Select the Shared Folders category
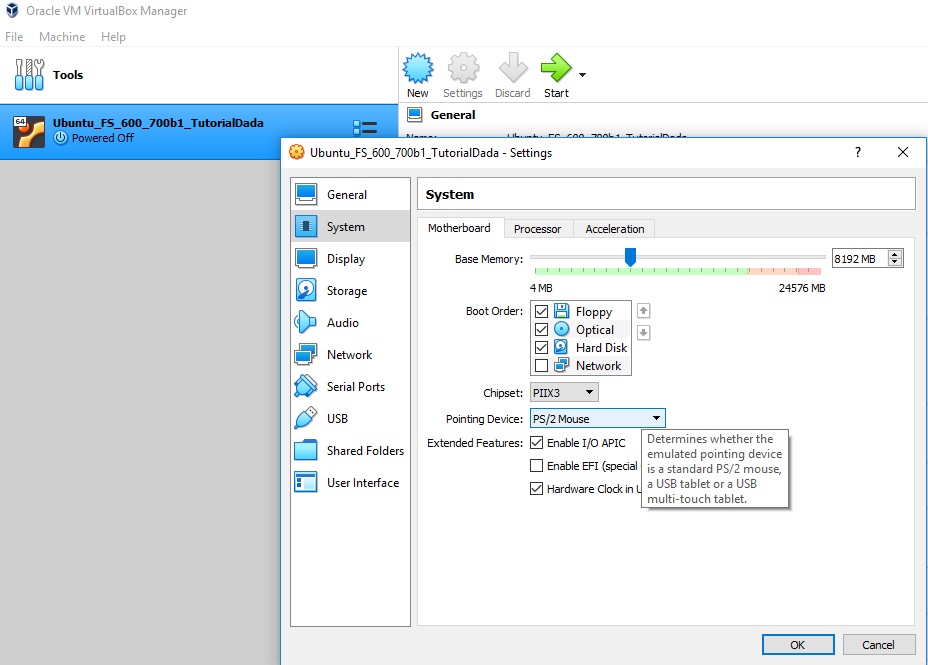928x665 pixels. (x=365, y=451)
